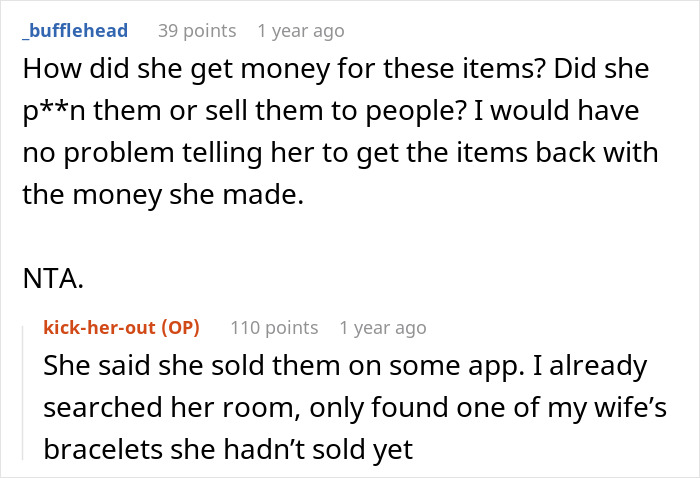Click the line "the money she made."
The height and width of the screenshot is (478, 700).
(160, 196)
